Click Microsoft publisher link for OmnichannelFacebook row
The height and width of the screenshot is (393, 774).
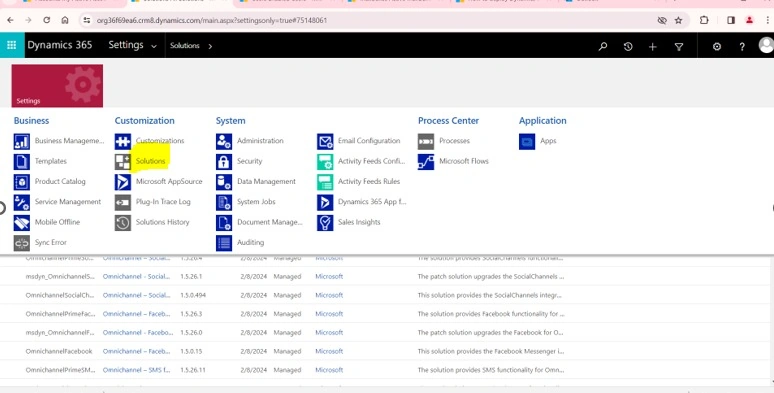point(329,351)
